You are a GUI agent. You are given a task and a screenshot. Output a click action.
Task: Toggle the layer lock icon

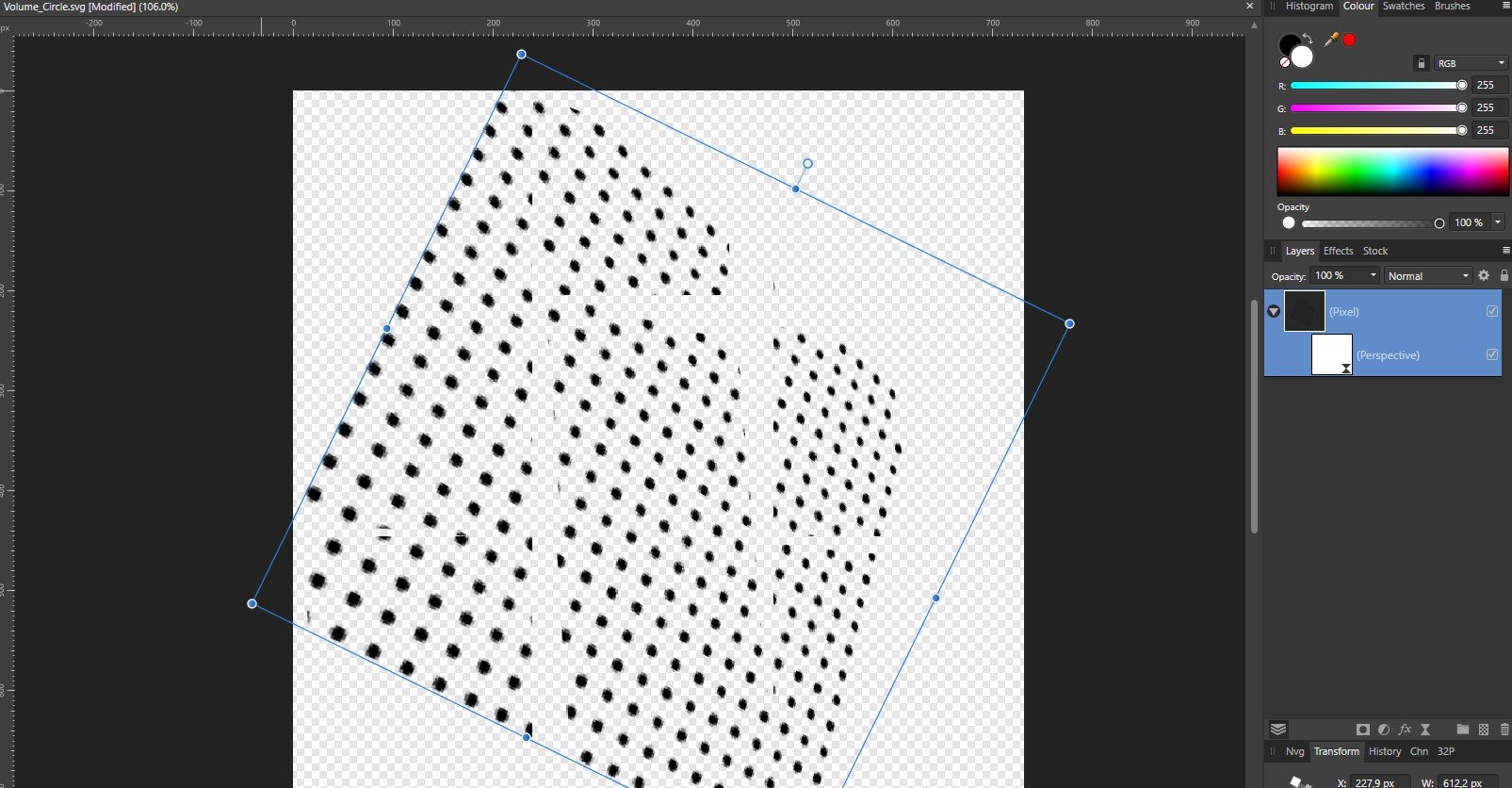tap(1504, 275)
